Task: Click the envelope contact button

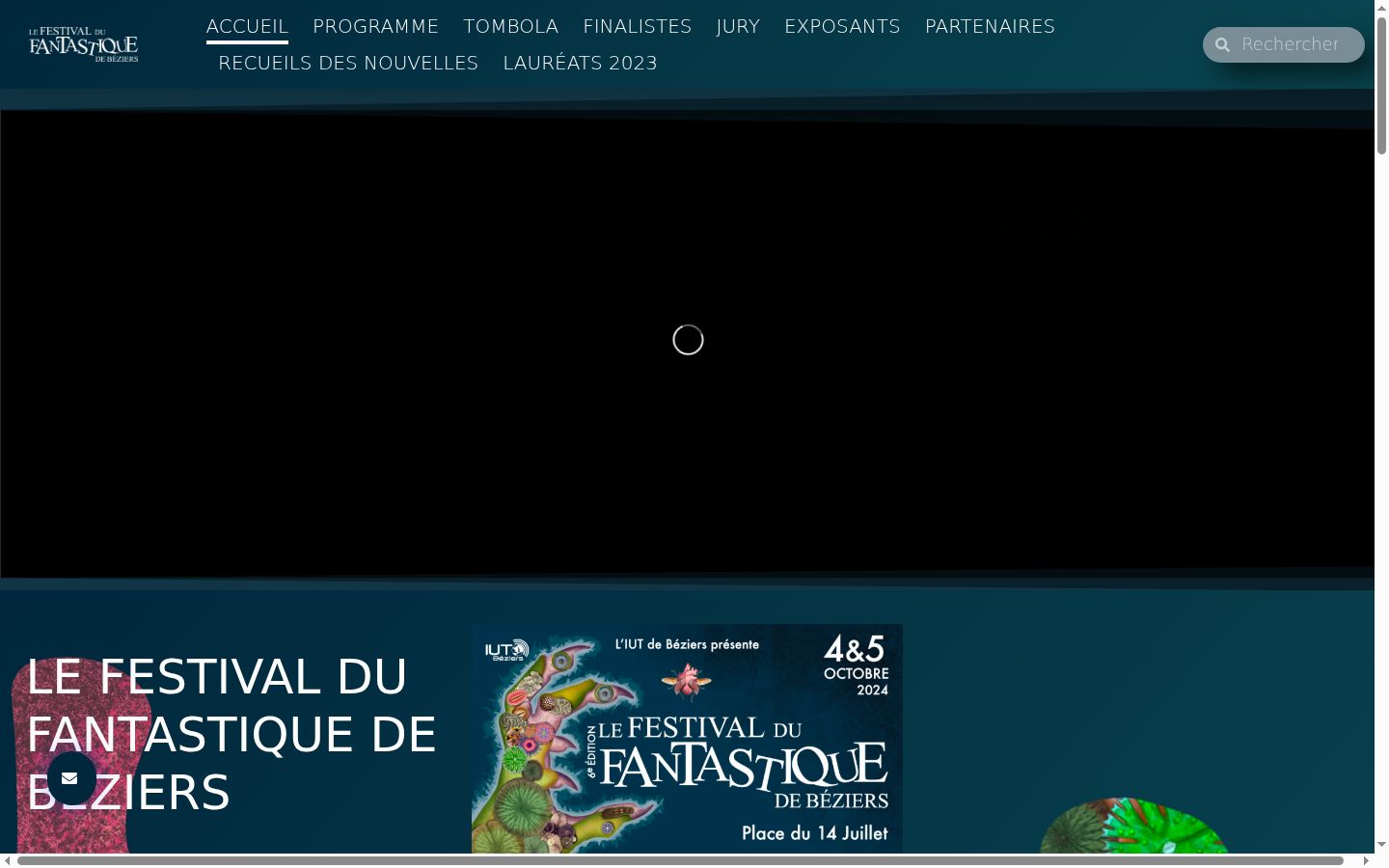Action: [71, 778]
